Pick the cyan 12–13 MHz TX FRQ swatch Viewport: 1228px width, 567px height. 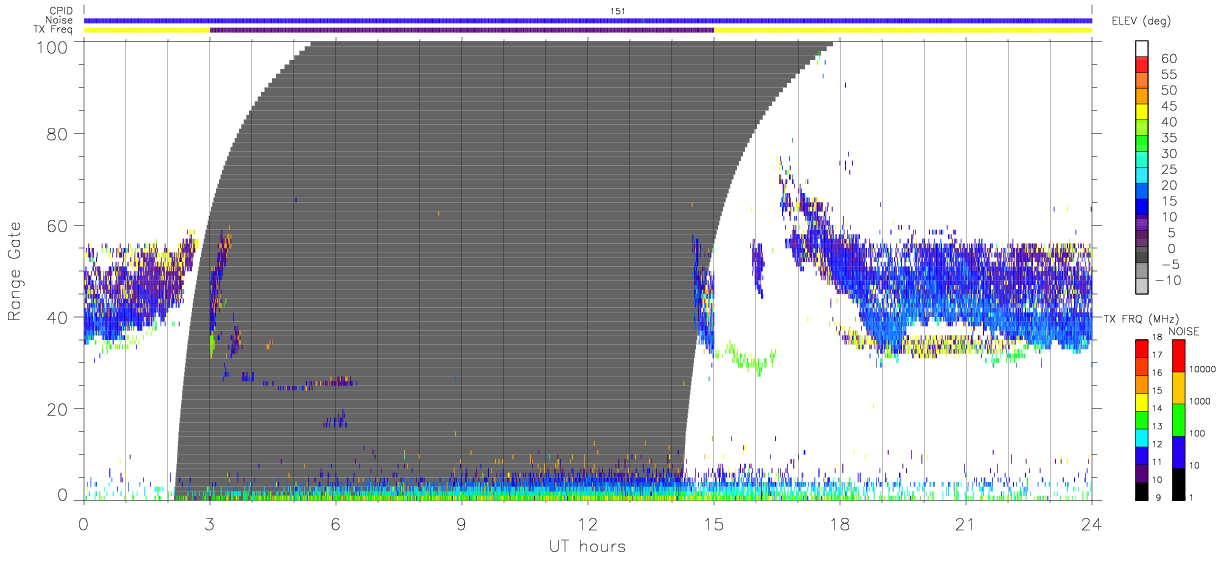coord(1143,437)
